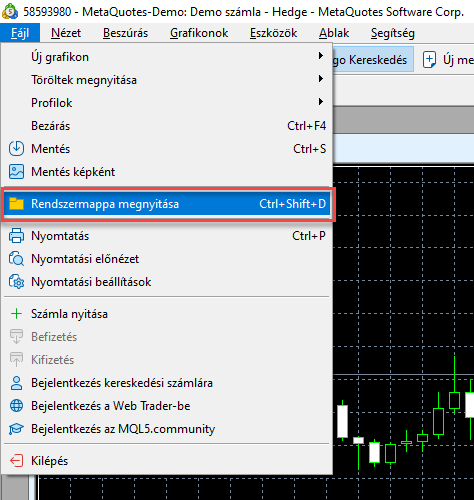Choose Új grafikon from the menu
The image size is (474, 500).
[168, 57]
